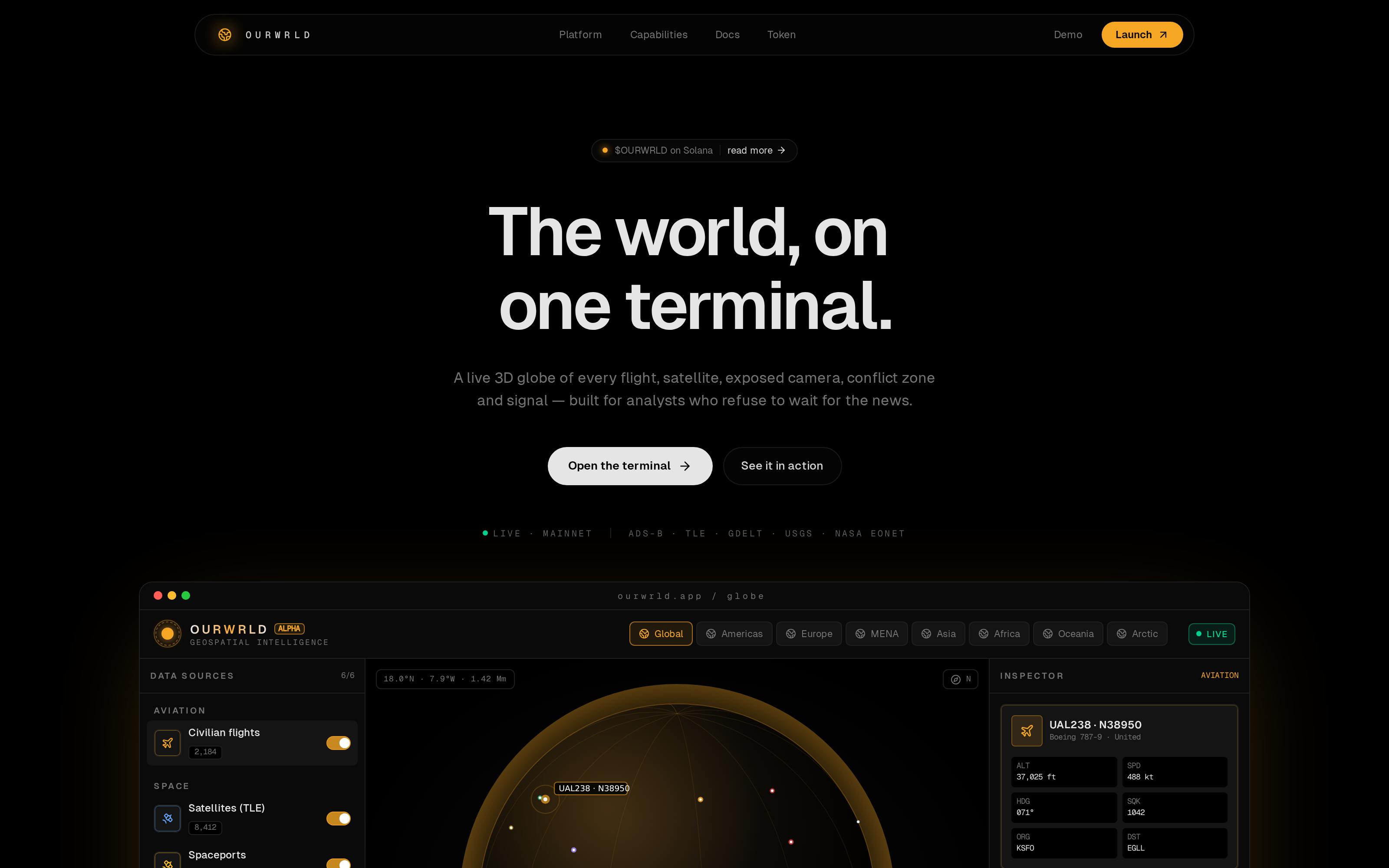Click the 6/6 data sources counter
The height and width of the screenshot is (868, 1389).
tap(347, 676)
